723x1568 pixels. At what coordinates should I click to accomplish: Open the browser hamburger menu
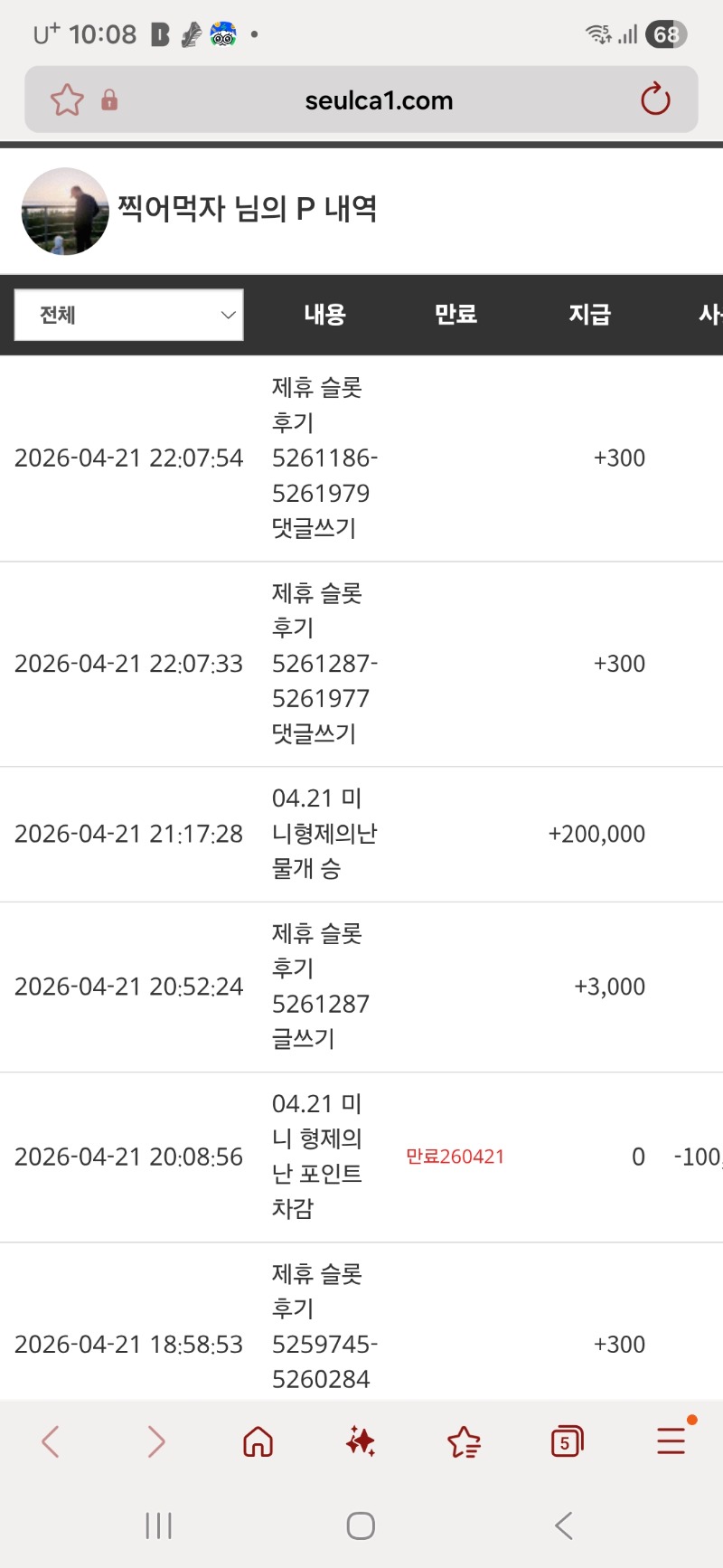click(671, 1440)
